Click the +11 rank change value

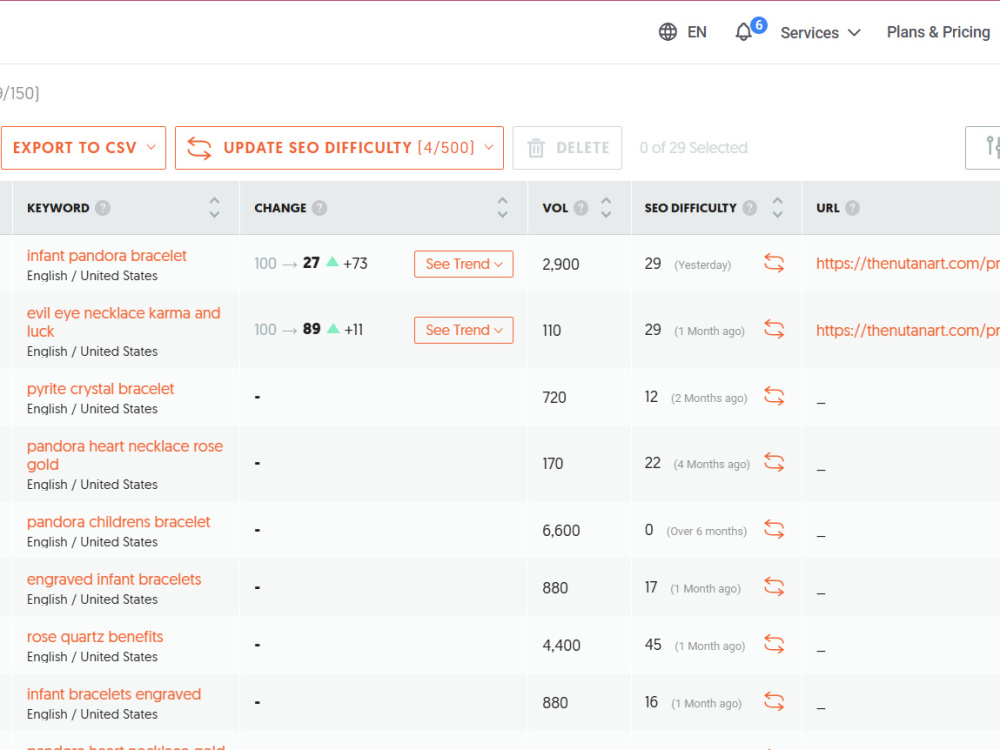coord(353,330)
